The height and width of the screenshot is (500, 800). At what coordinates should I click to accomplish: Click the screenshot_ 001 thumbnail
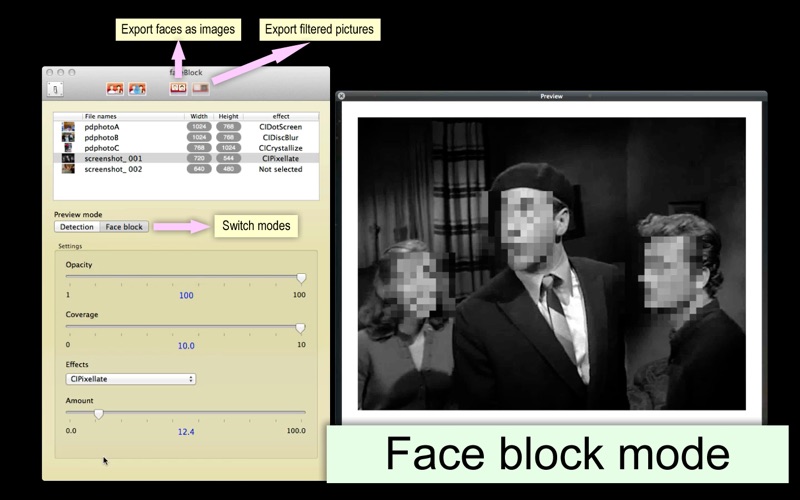(x=68, y=159)
